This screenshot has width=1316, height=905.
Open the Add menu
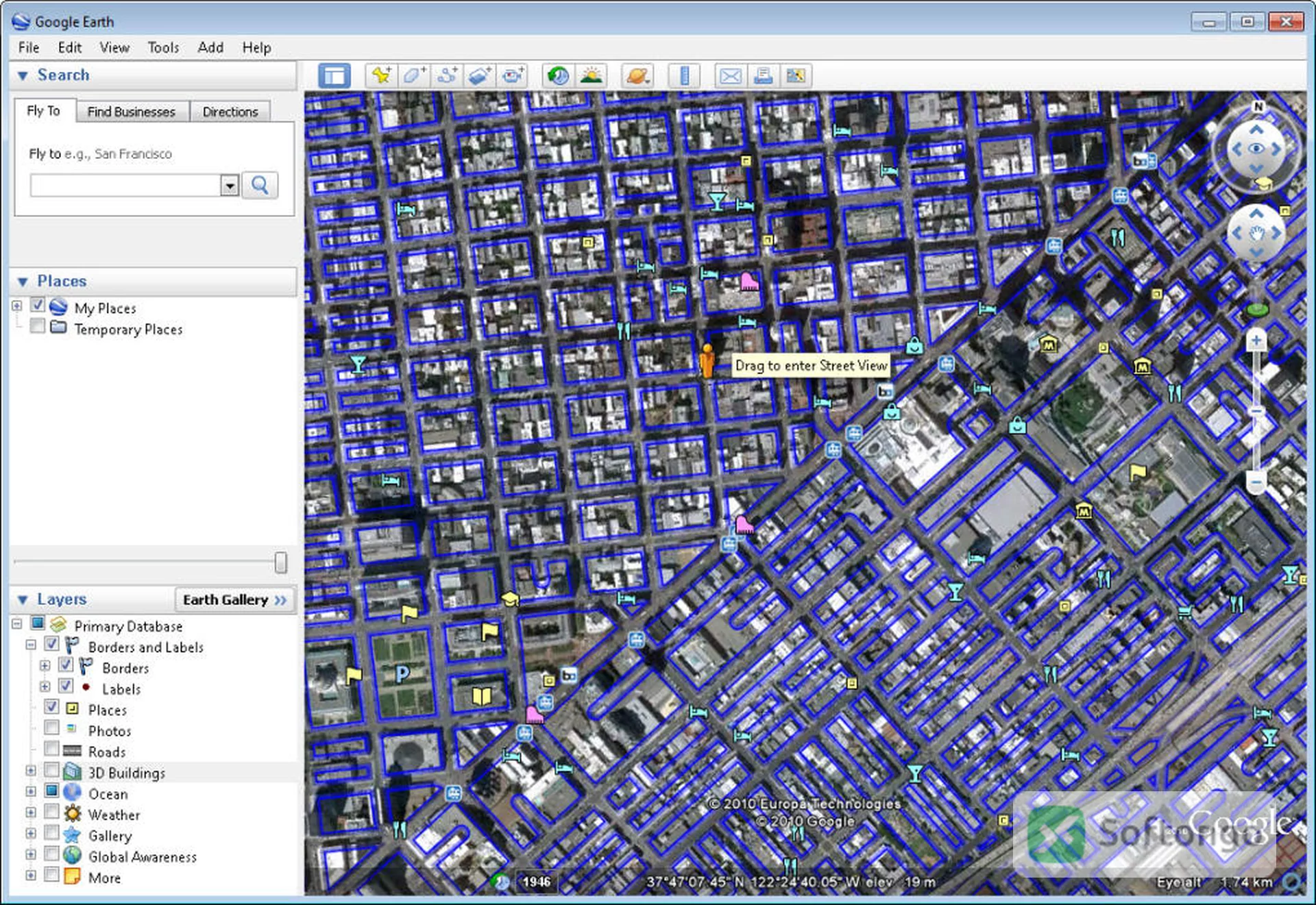[210, 47]
